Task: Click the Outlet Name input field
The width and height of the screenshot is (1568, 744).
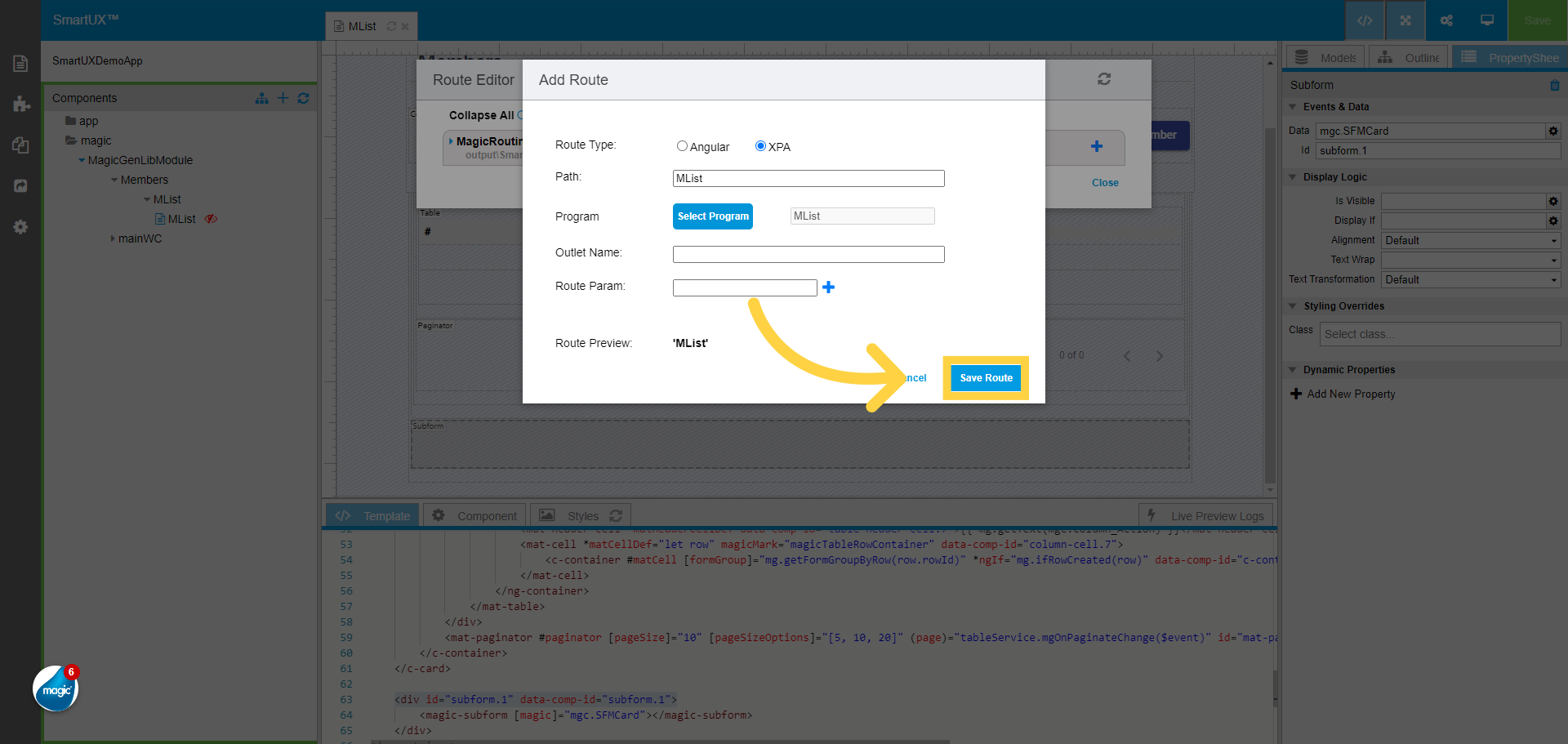Action: tap(808, 254)
